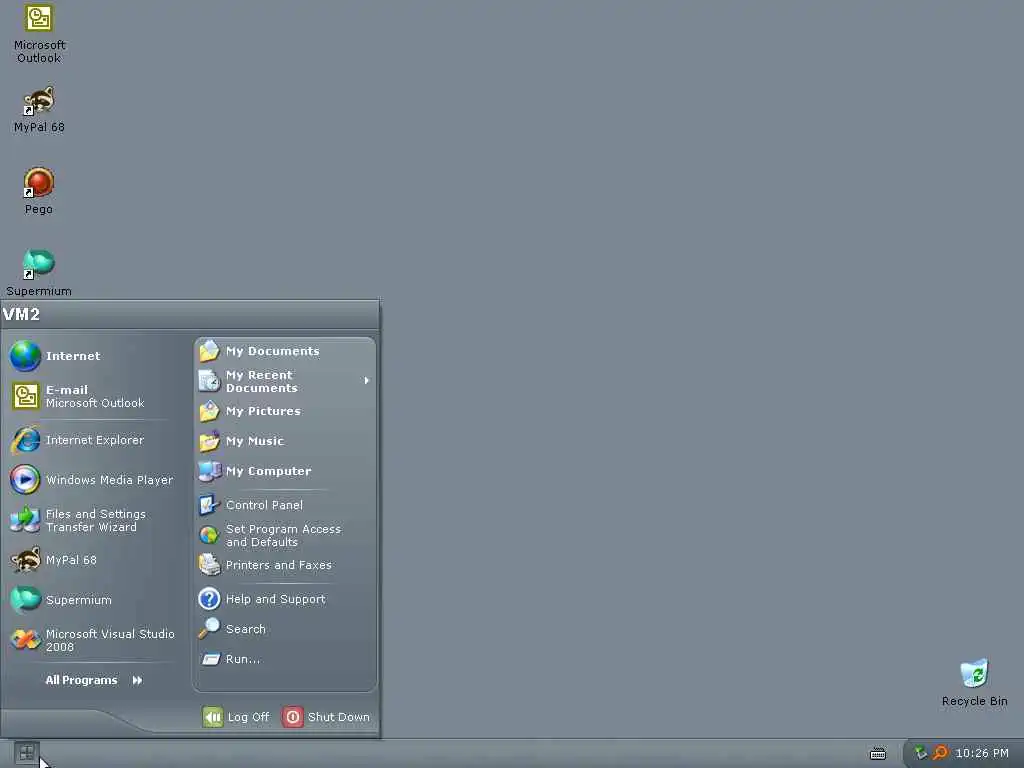Click the Microsoft Visual Studio 2008 label
This screenshot has height=768, width=1024.
(x=110, y=641)
